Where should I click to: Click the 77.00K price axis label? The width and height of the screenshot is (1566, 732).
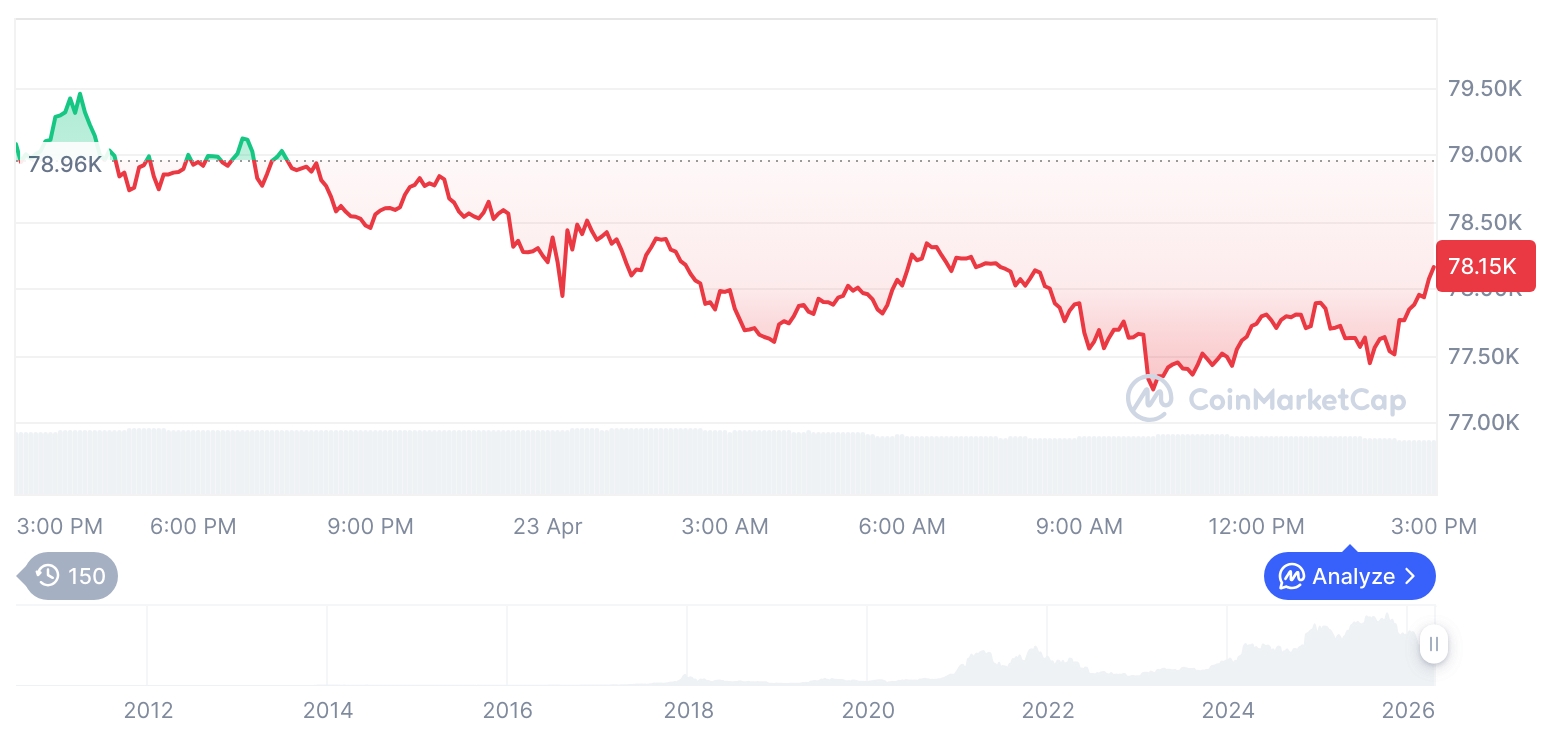point(1484,423)
